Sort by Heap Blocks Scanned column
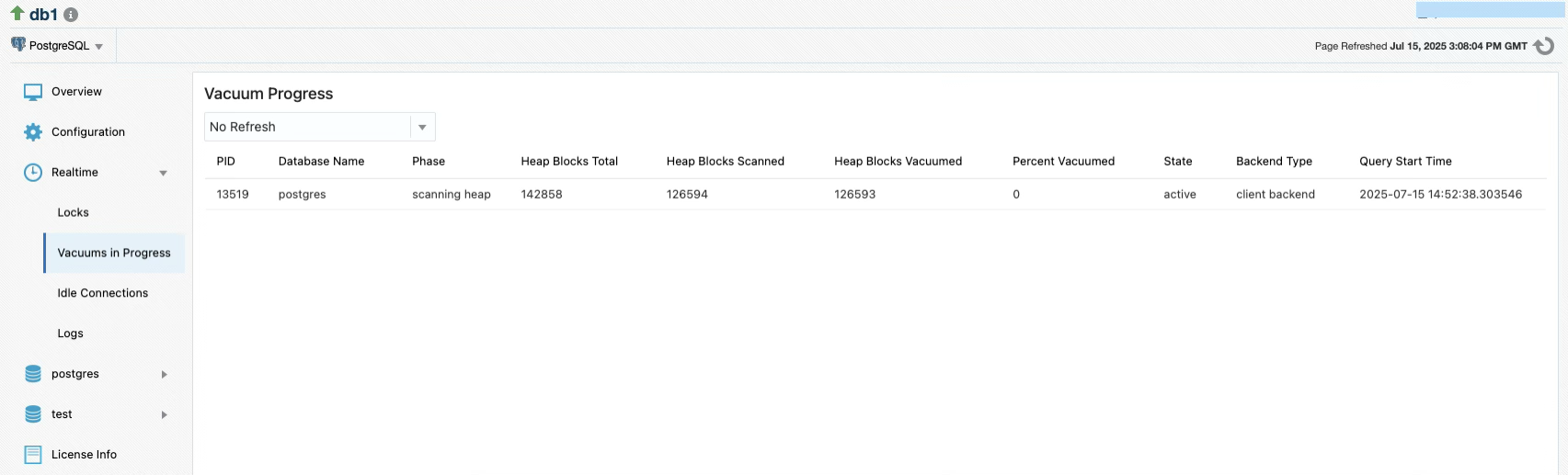The height and width of the screenshot is (475, 1568). [x=725, y=161]
